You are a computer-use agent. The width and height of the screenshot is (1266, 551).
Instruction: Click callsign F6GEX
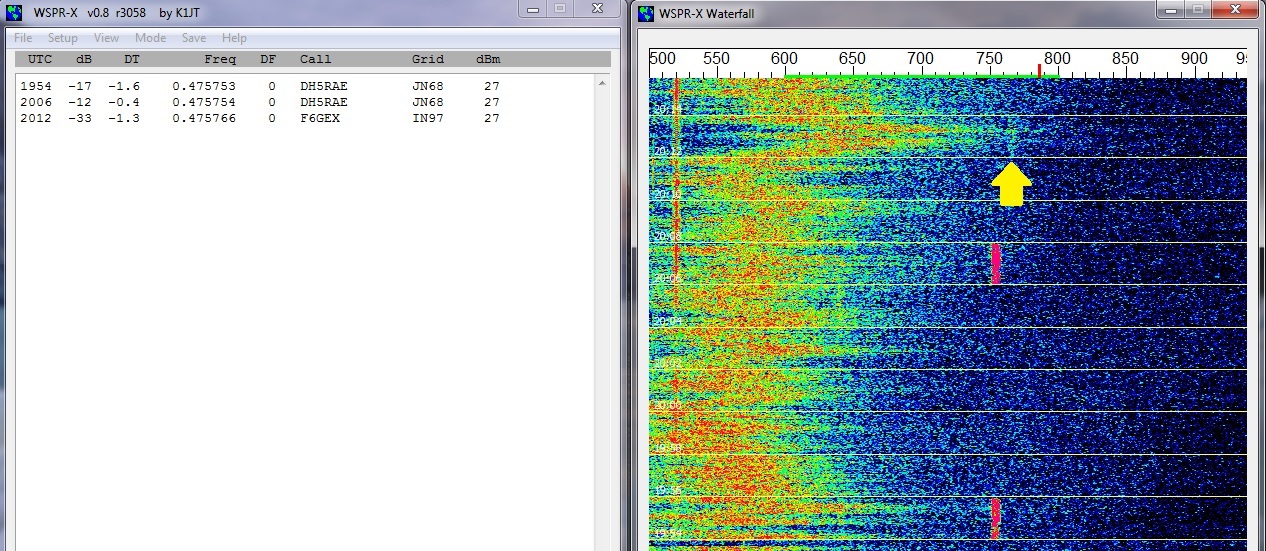click(320, 118)
